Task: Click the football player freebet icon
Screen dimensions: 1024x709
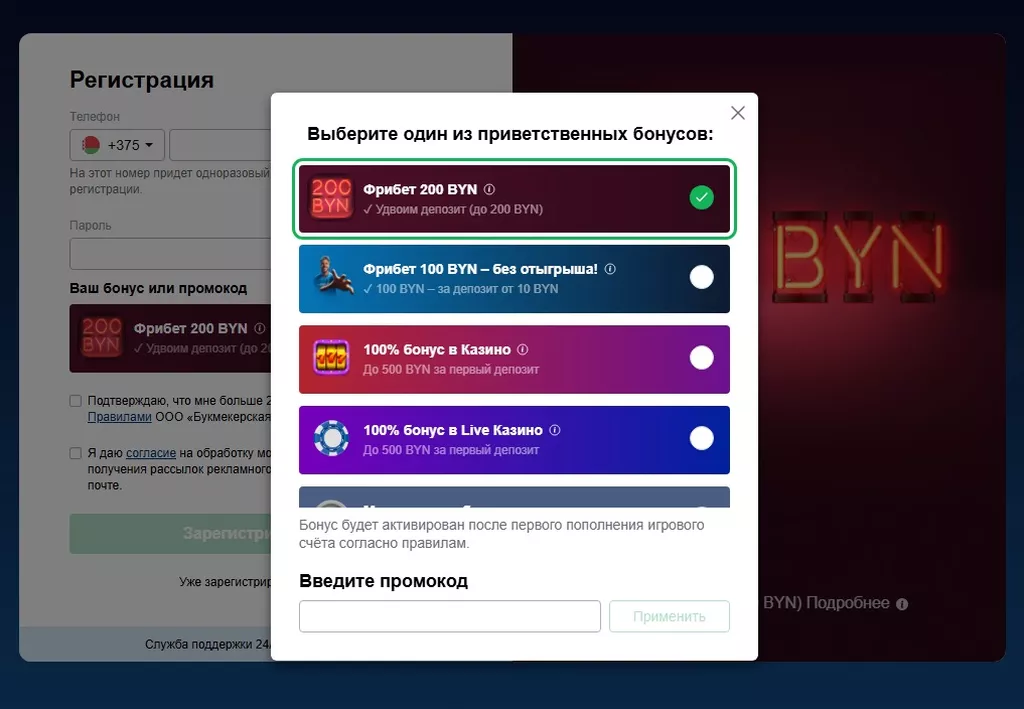Action: point(330,278)
